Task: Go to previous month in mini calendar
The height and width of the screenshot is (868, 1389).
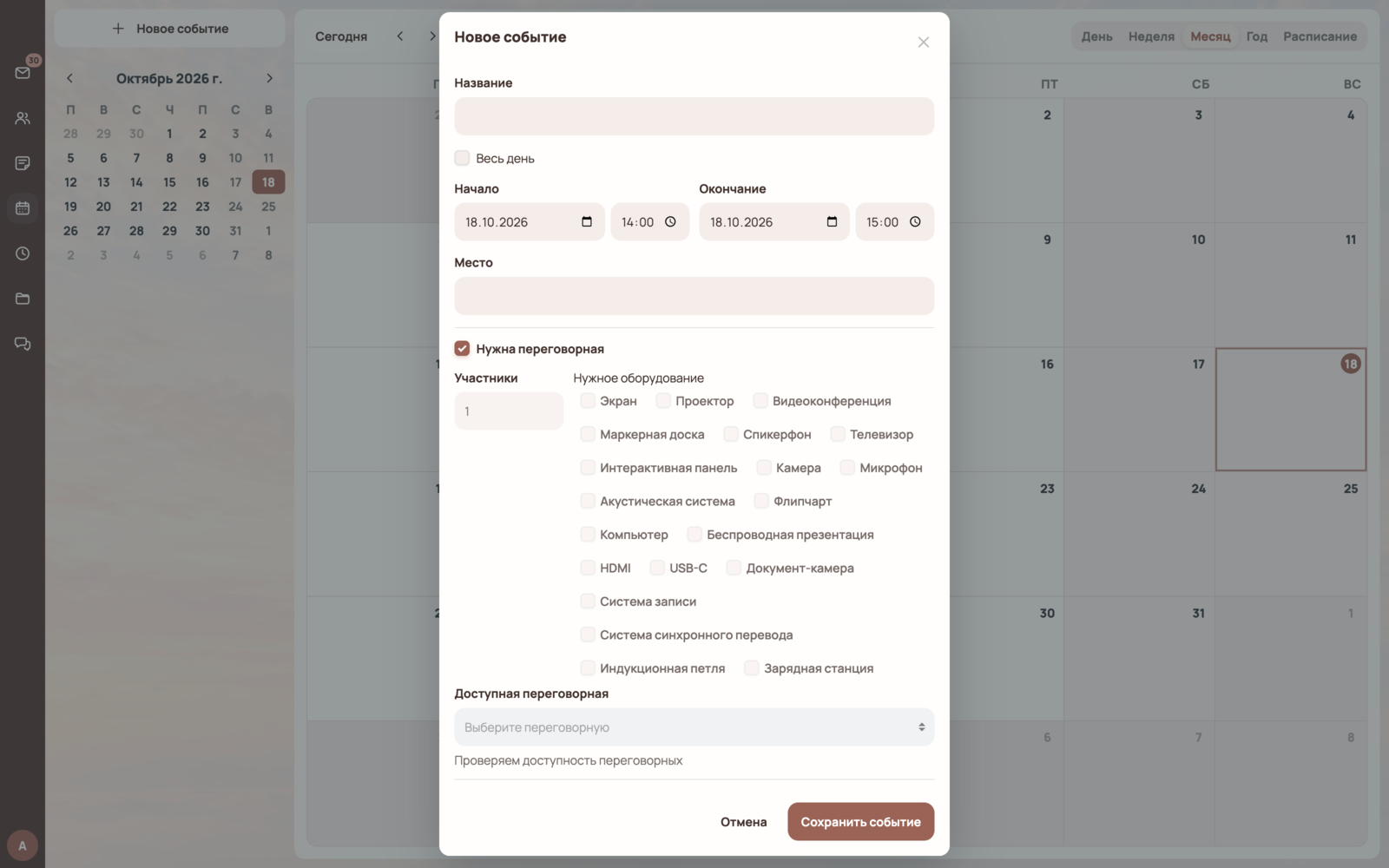Action: pyautogui.click(x=70, y=78)
